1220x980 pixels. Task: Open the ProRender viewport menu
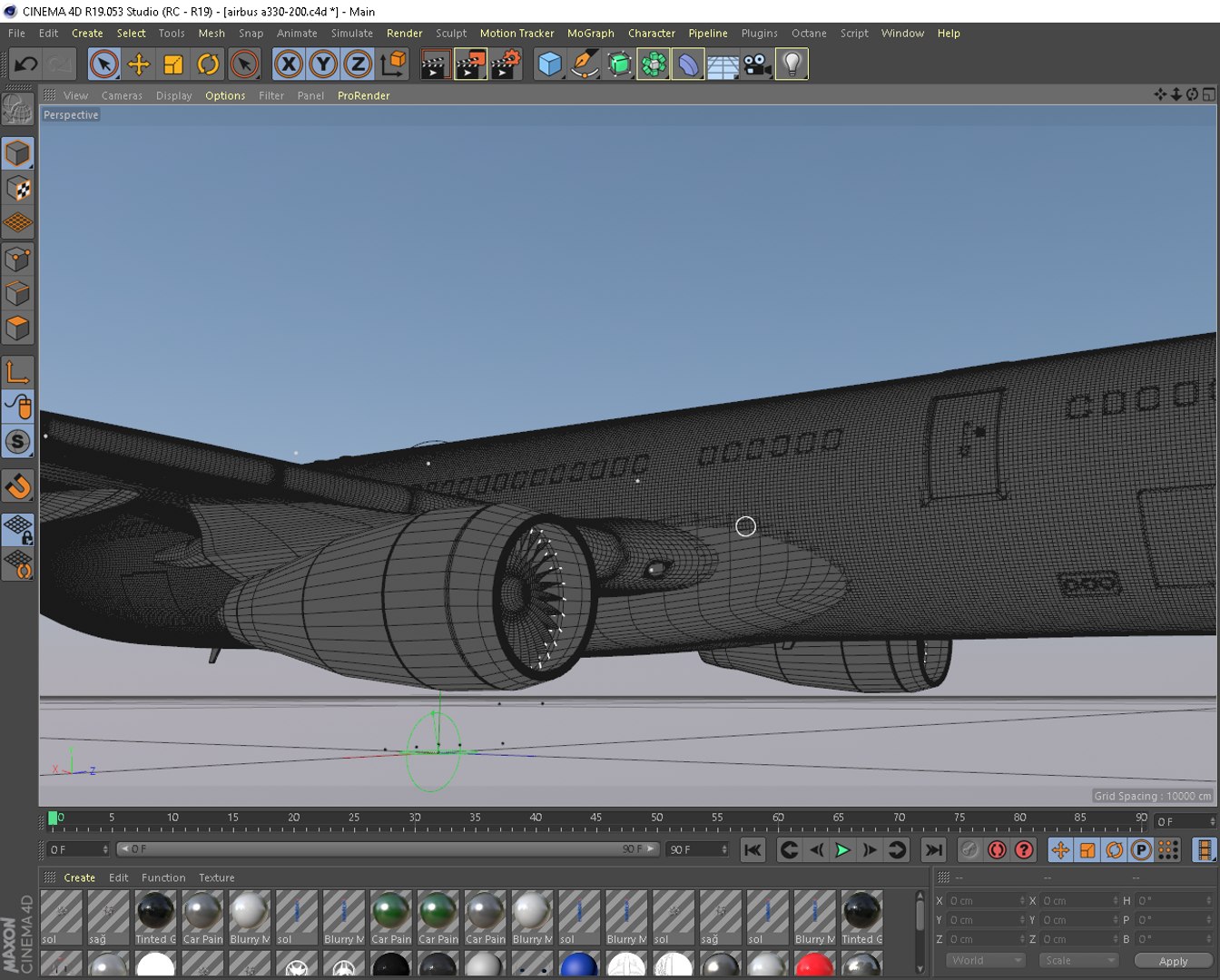tap(363, 95)
